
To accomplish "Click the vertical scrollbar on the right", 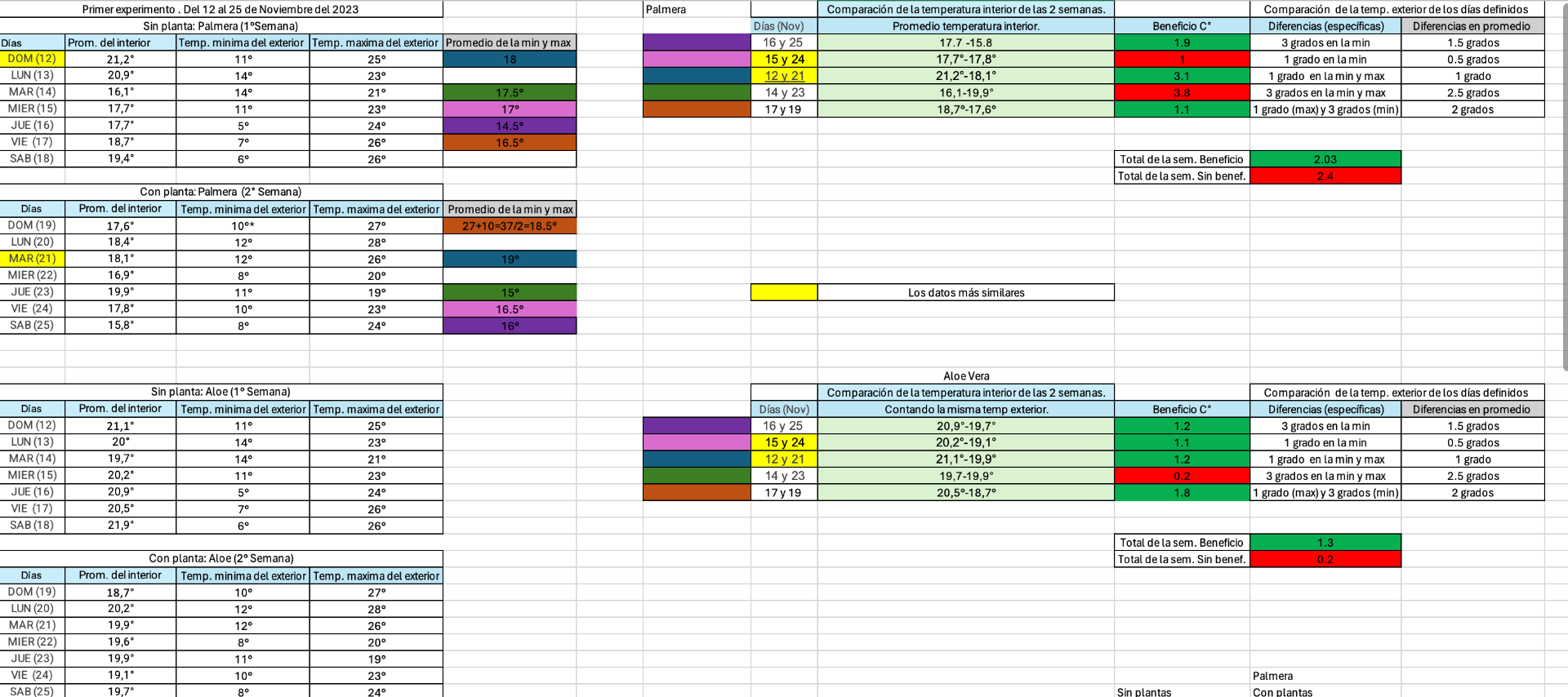I will point(1563,188).
